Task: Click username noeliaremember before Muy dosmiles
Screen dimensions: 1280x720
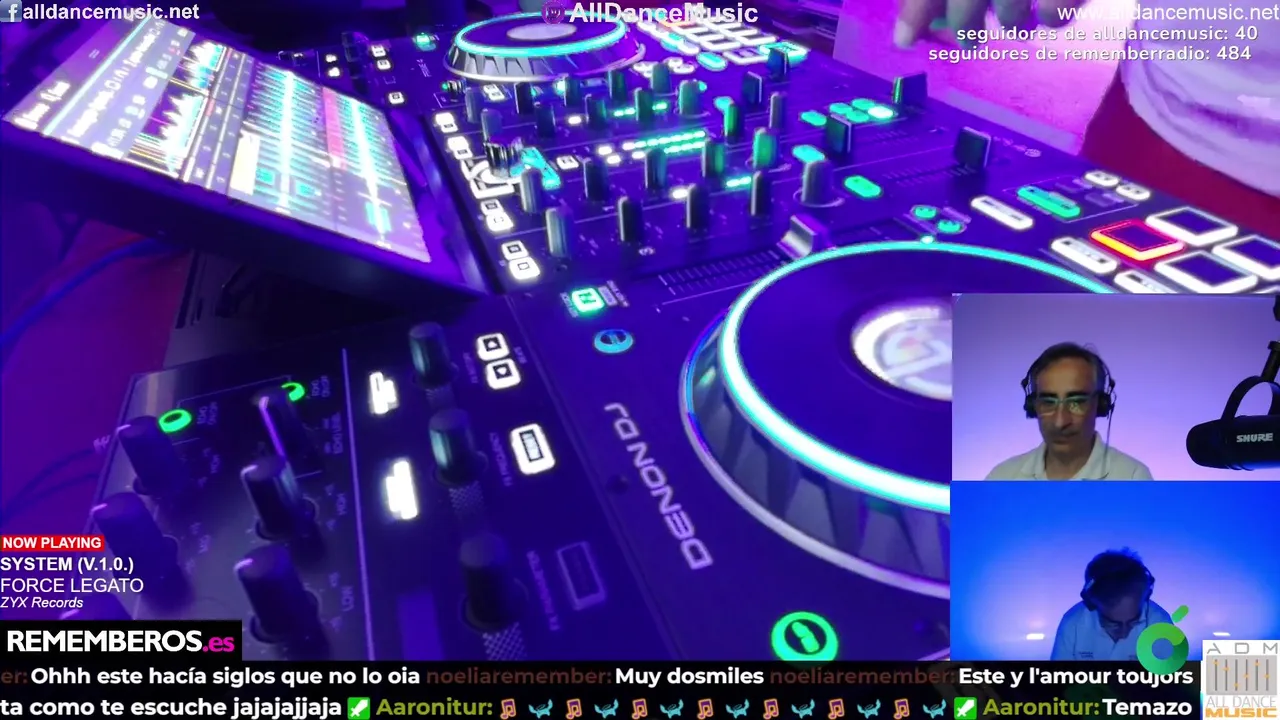Action: [x=519, y=676]
